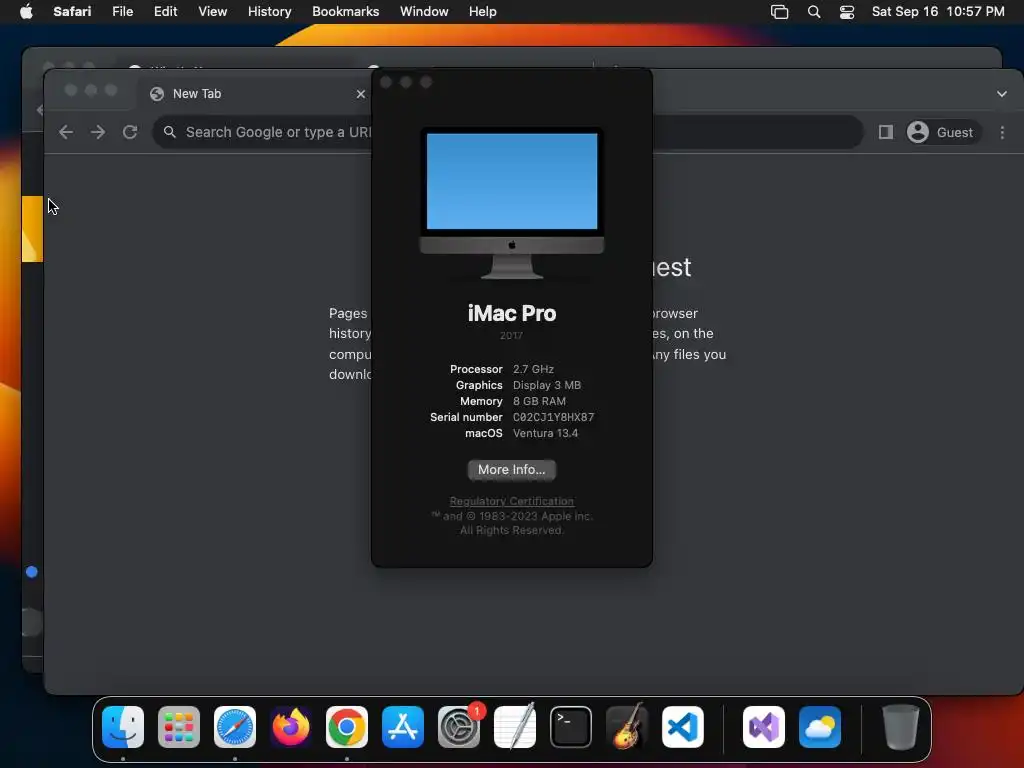Click the serial number C02CJ1Y8HX87
The height and width of the screenshot is (768, 1024).
click(x=553, y=417)
